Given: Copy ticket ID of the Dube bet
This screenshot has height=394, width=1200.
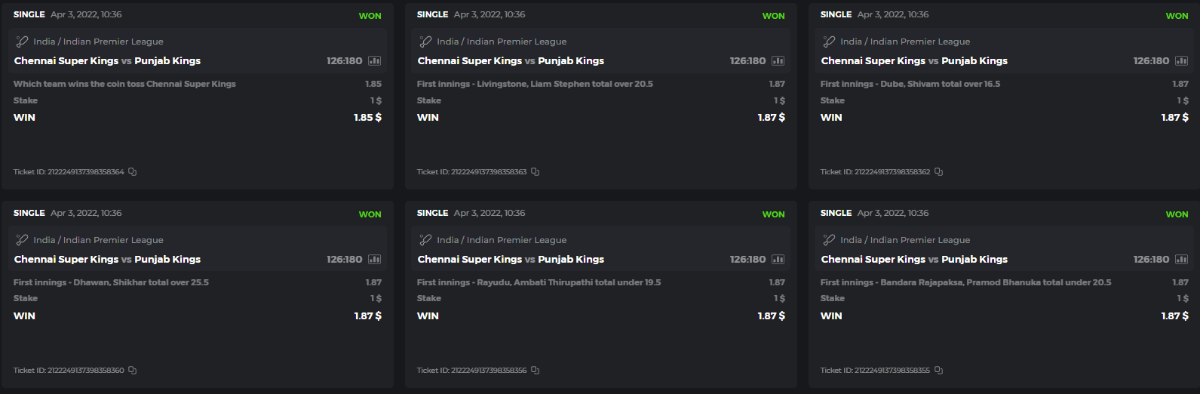Looking at the screenshot, I should [x=938, y=172].
